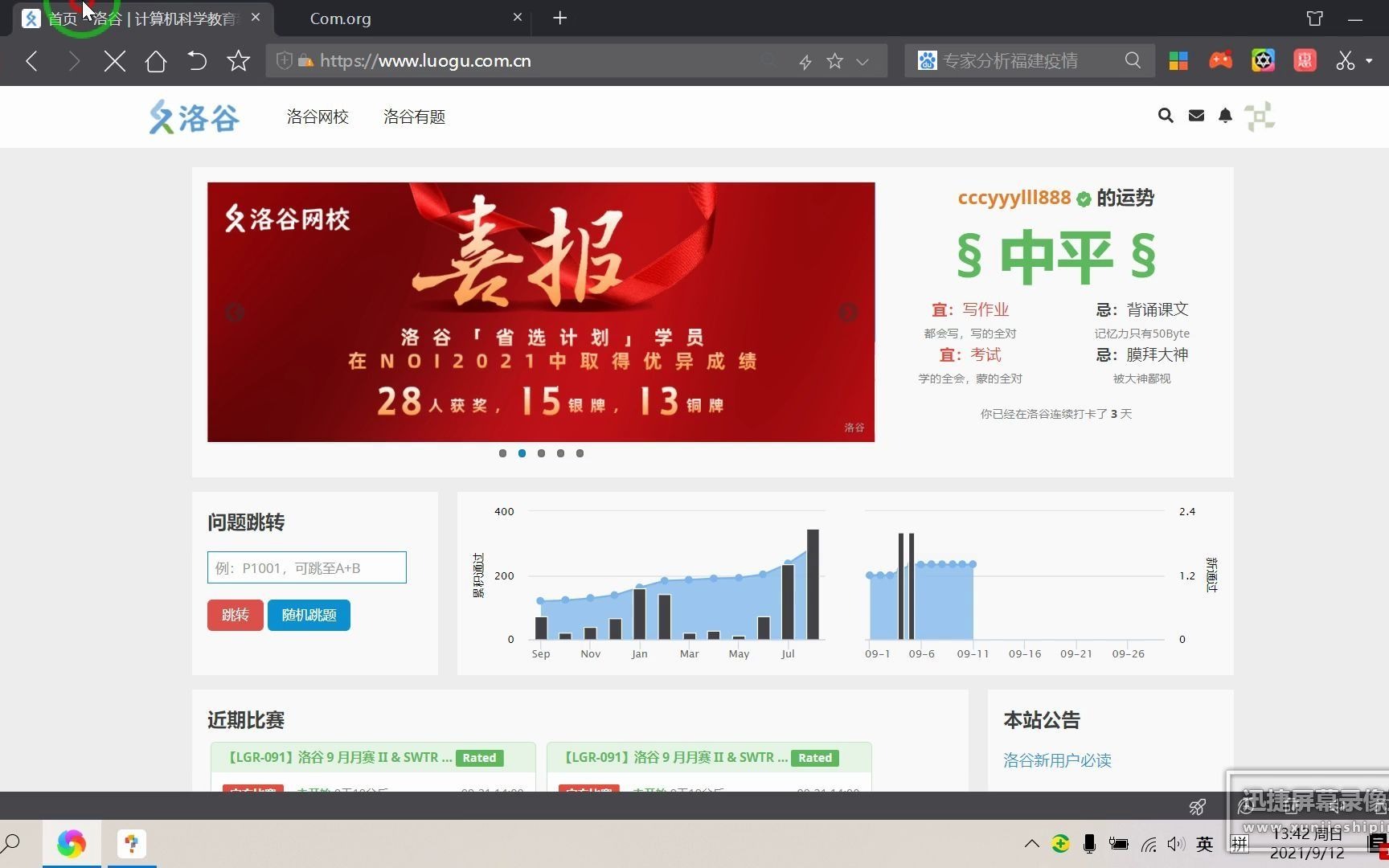The width and height of the screenshot is (1389, 868).
Task: Click the Luogu logo in site header
Action: (194, 117)
